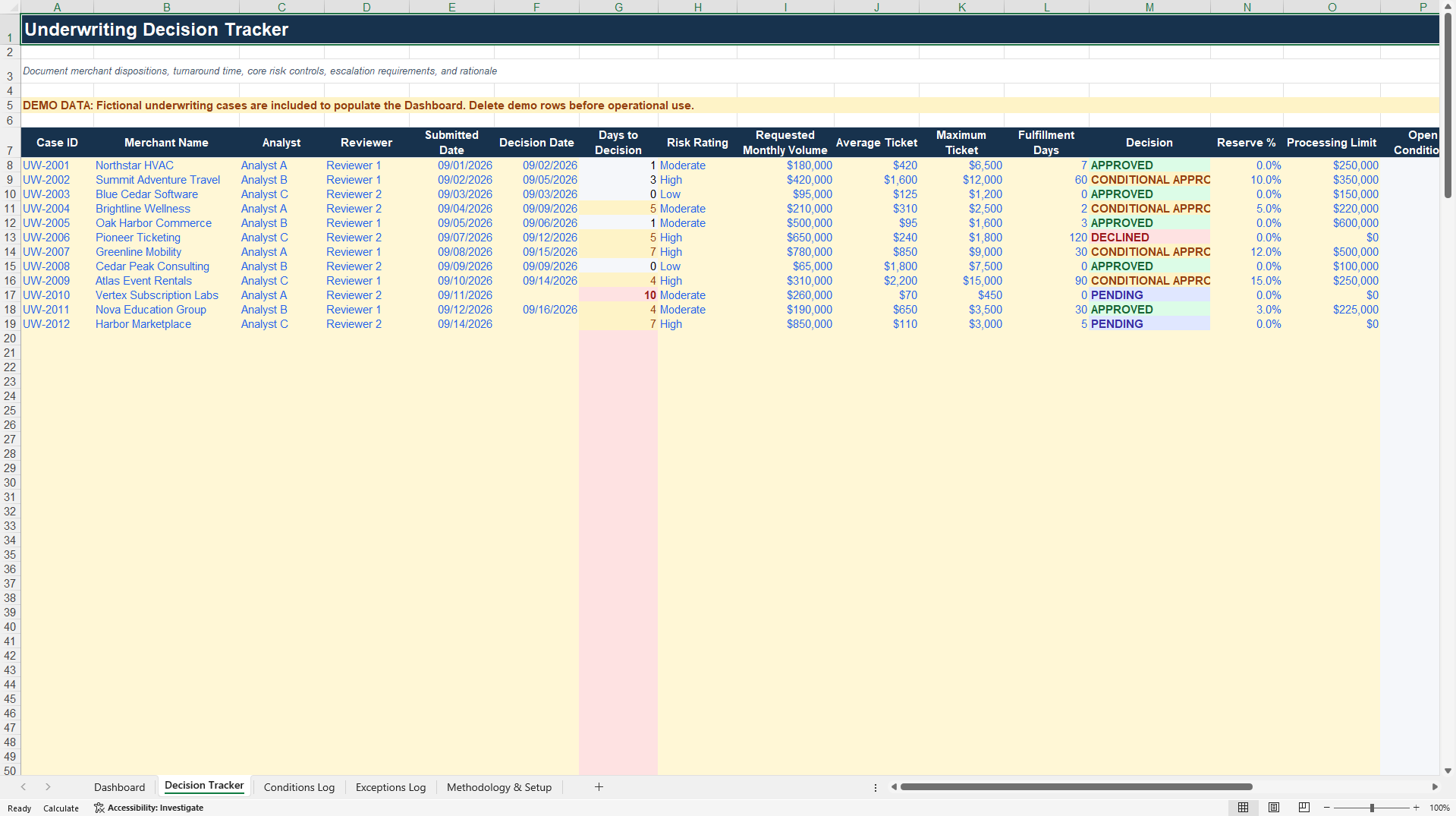The width and height of the screenshot is (1456, 816).
Task: Click the horizontal scrollbar thumb
Action: pyautogui.click(x=1076, y=787)
